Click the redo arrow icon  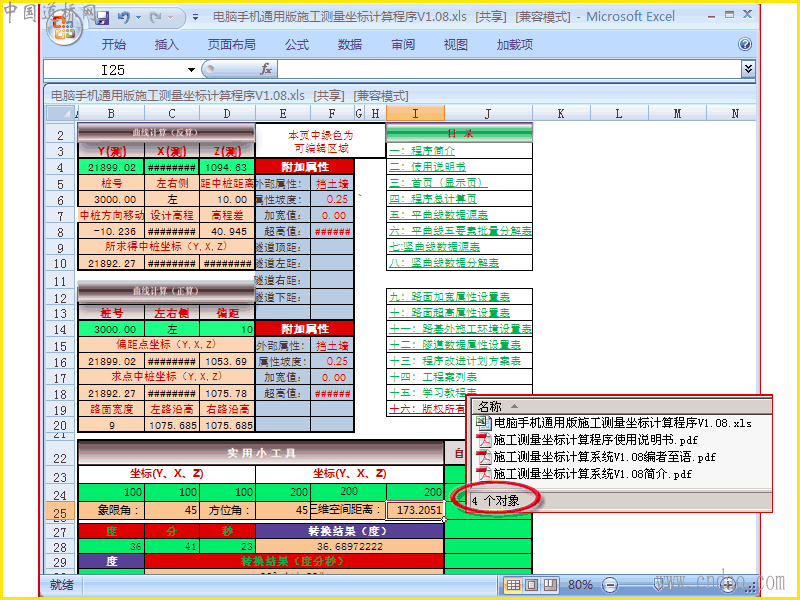(x=156, y=18)
